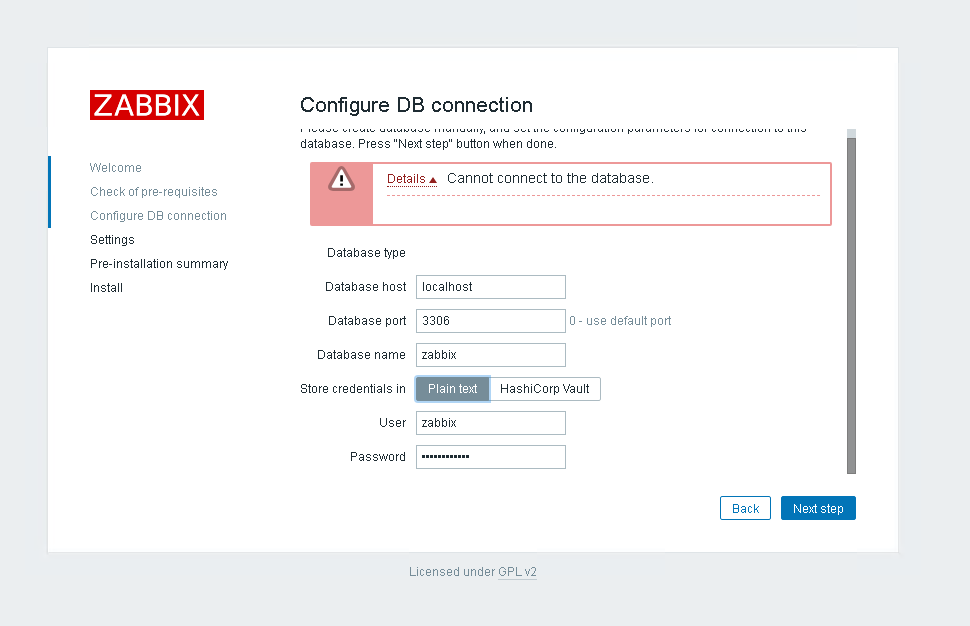
Task: Proceed with the Next step button
Action: pos(818,508)
